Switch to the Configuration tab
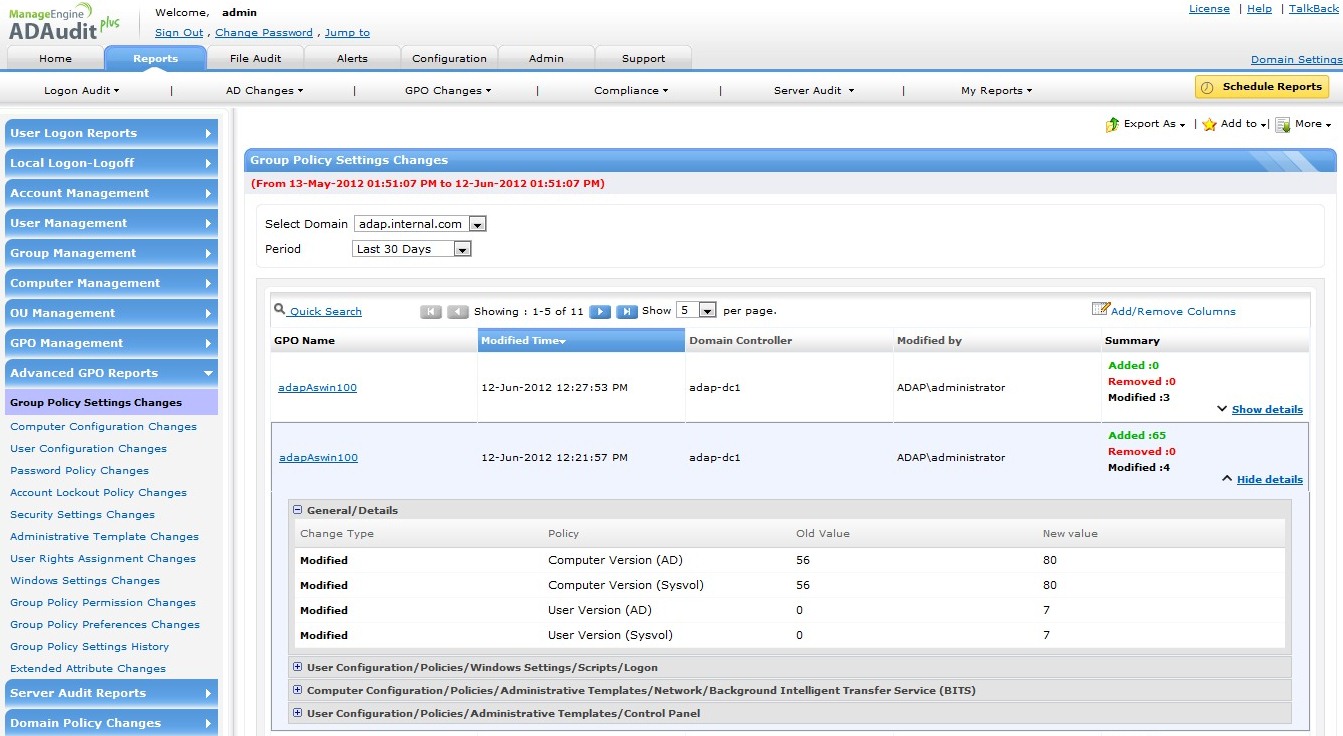The width and height of the screenshot is (1343, 736). pos(449,58)
